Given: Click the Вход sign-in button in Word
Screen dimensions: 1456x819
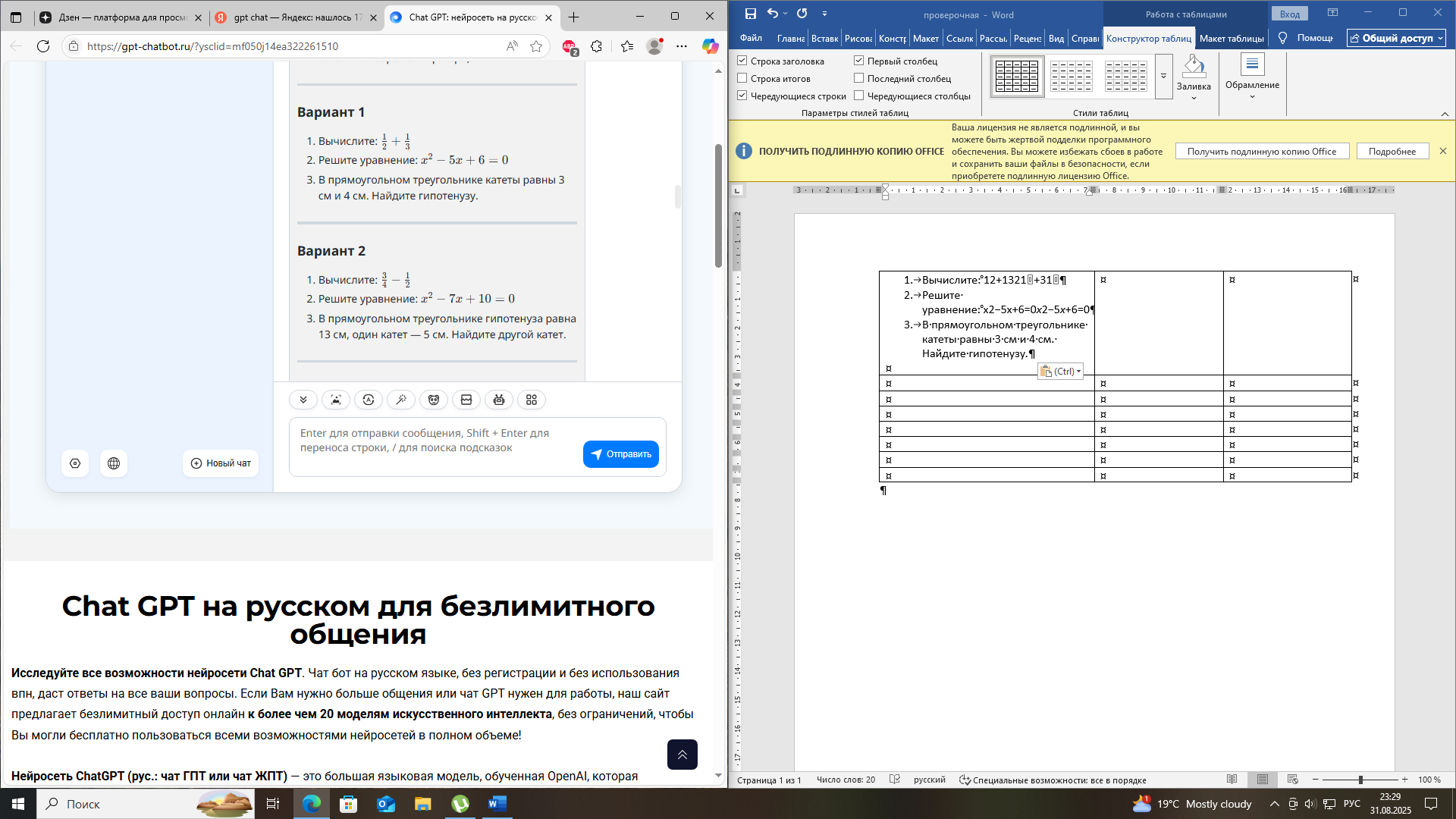Looking at the screenshot, I should pyautogui.click(x=1290, y=14).
